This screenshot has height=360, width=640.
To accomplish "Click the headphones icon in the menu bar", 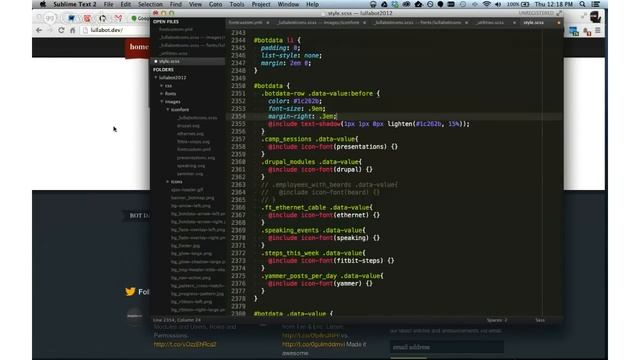I will click(373, 4).
